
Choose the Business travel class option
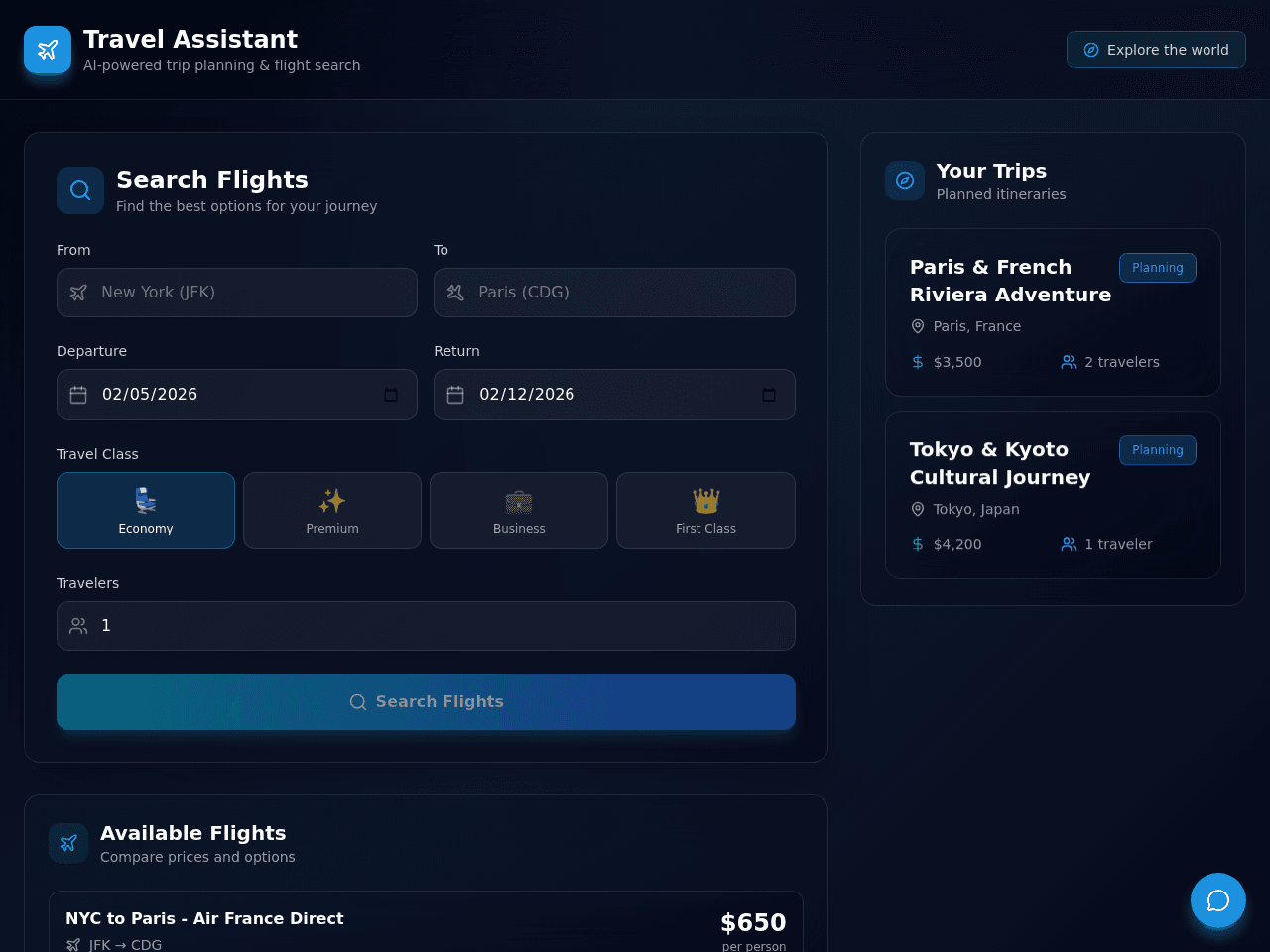coord(519,511)
